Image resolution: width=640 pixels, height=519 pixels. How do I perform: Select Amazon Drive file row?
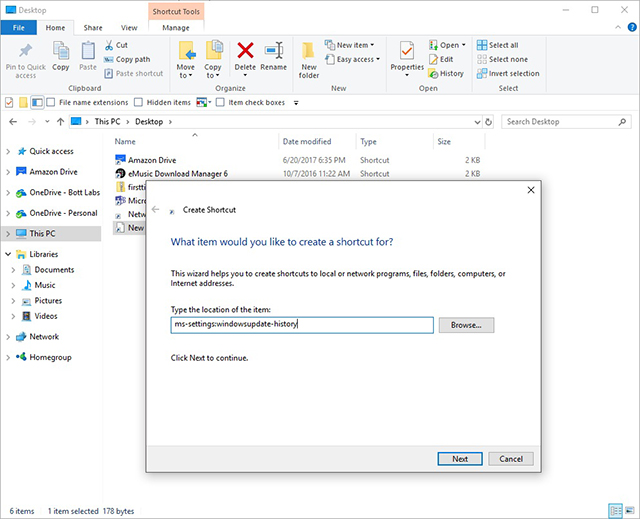tap(298, 160)
